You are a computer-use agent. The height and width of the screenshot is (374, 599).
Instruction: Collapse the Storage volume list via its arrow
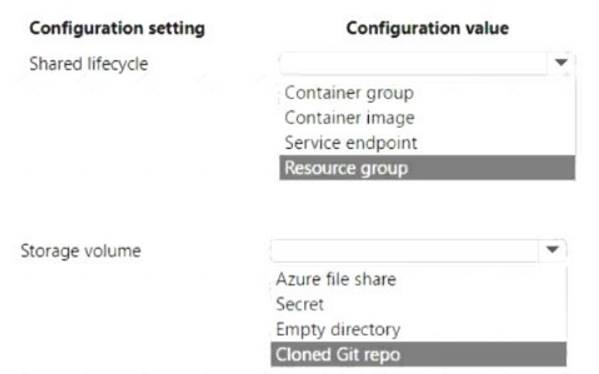(552, 250)
